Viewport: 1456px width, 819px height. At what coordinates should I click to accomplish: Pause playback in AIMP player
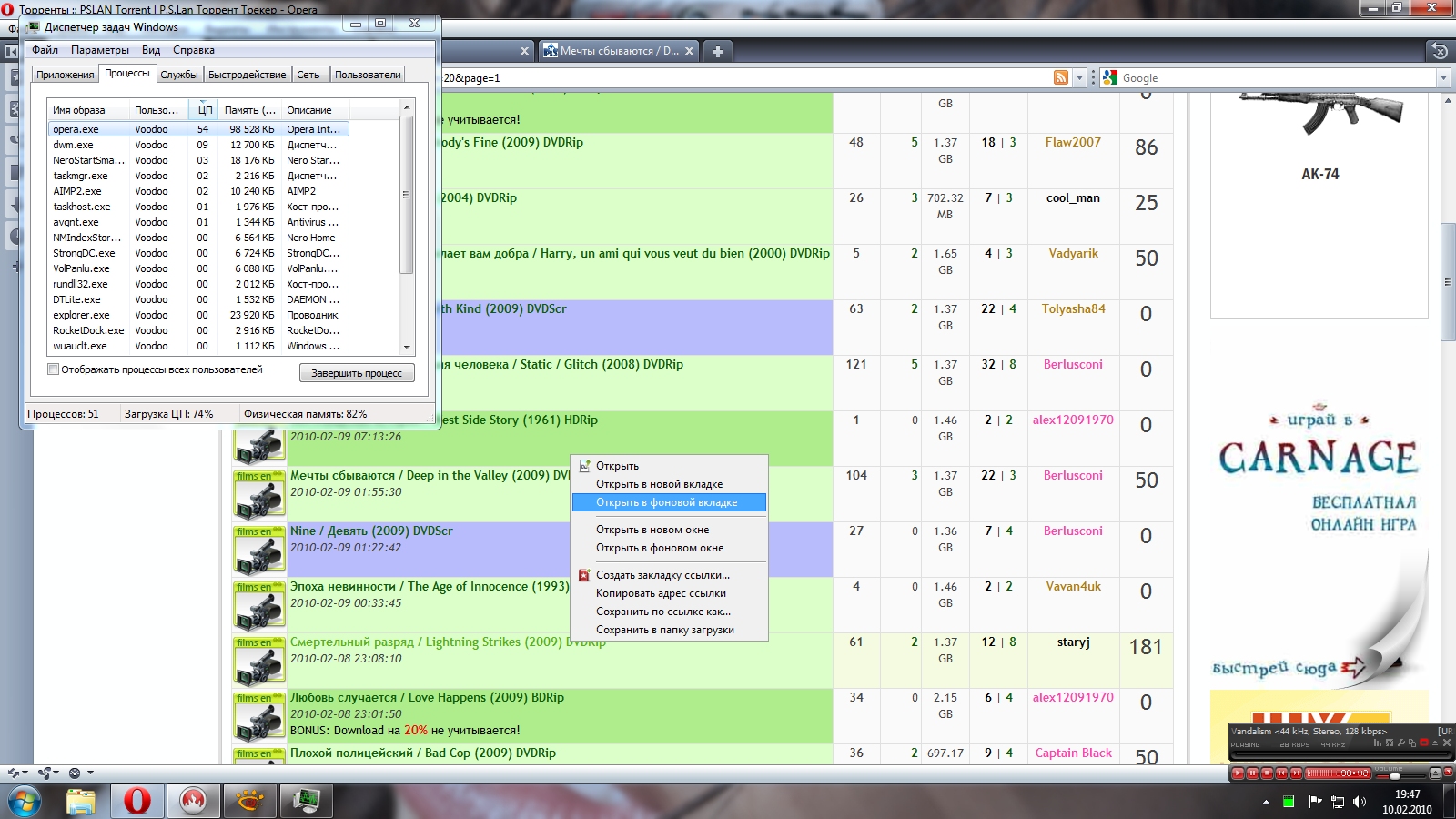[1252, 773]
